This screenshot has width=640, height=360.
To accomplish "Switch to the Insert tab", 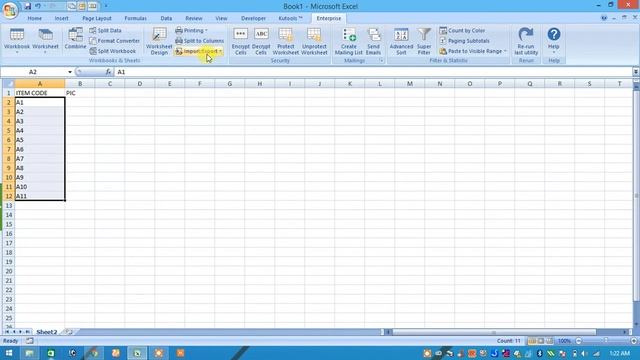I will click(62, 18).
